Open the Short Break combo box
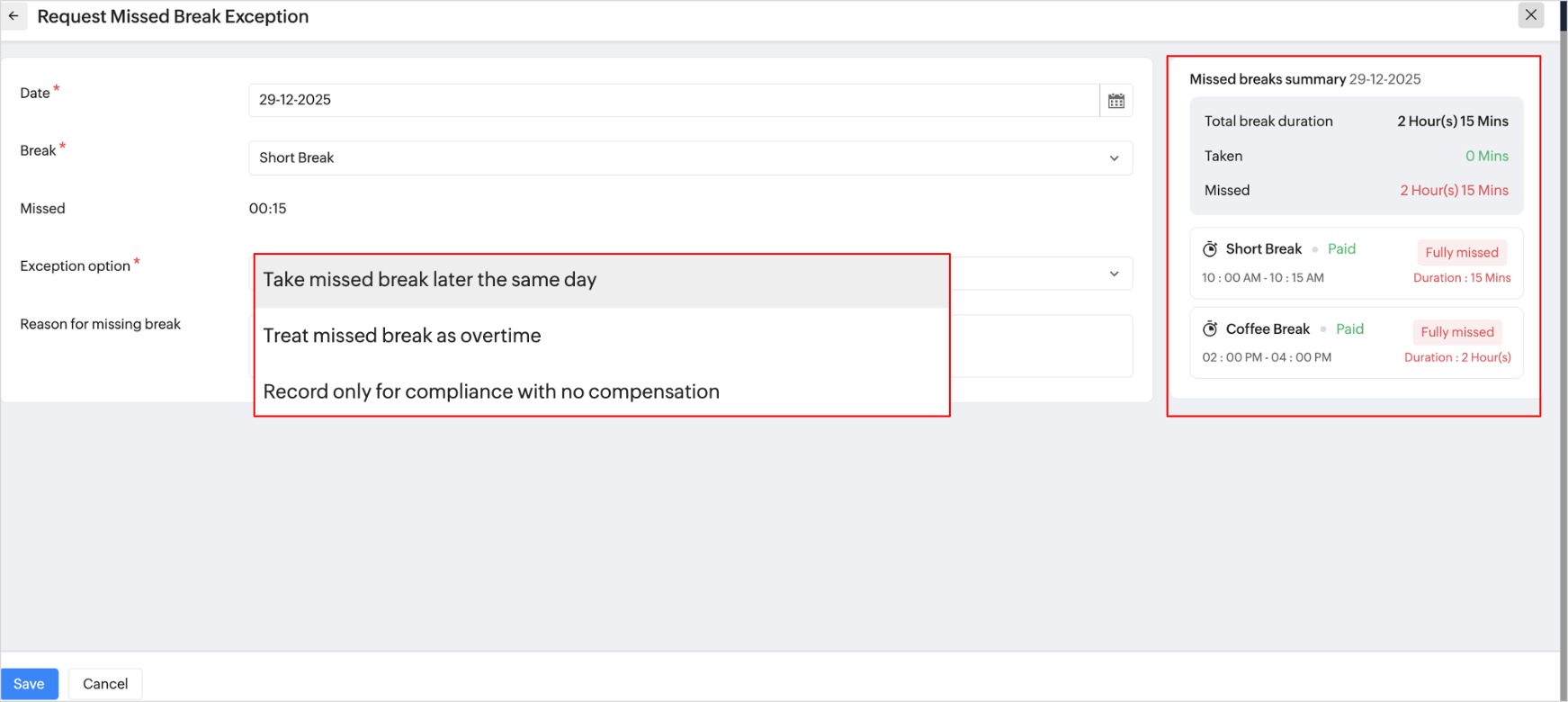This screenshot has height=702, width=1568. pyautogui.click(x=675, y=158)
